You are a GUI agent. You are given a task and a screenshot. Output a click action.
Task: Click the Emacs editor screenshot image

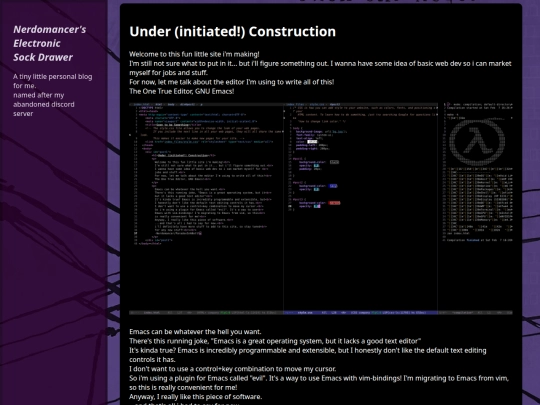coord(321,209)
